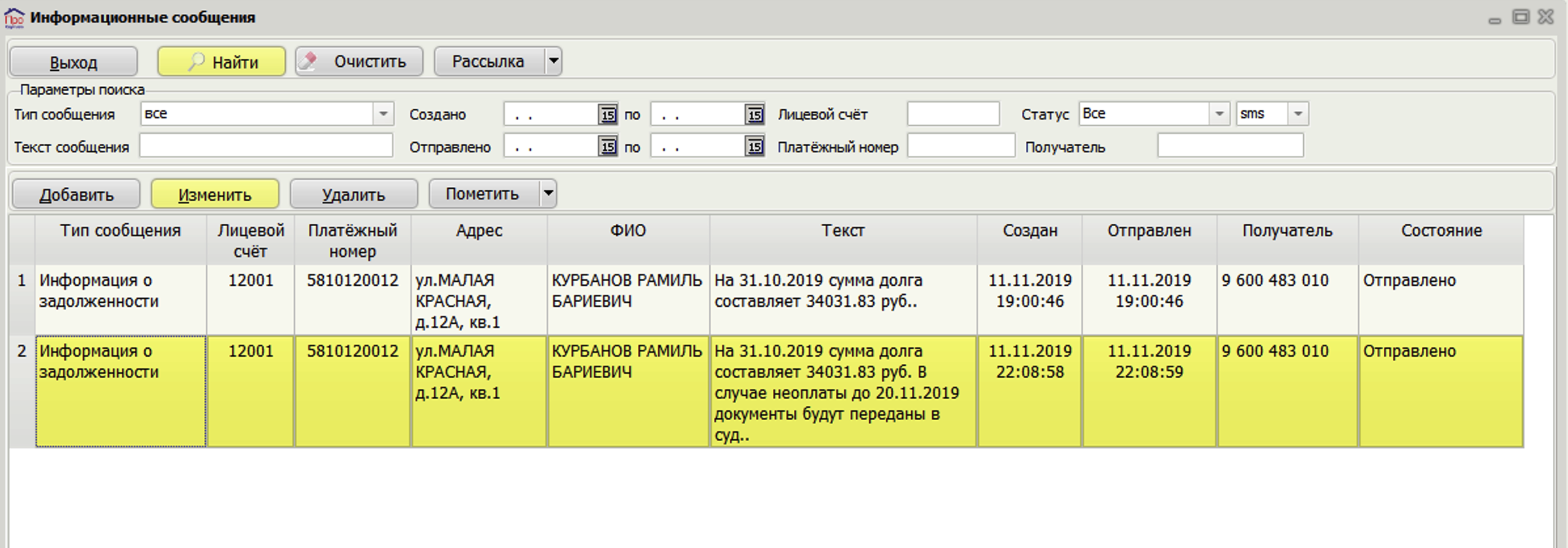Click the Рассылка button

pyautogui.click(x=489, y=62)
